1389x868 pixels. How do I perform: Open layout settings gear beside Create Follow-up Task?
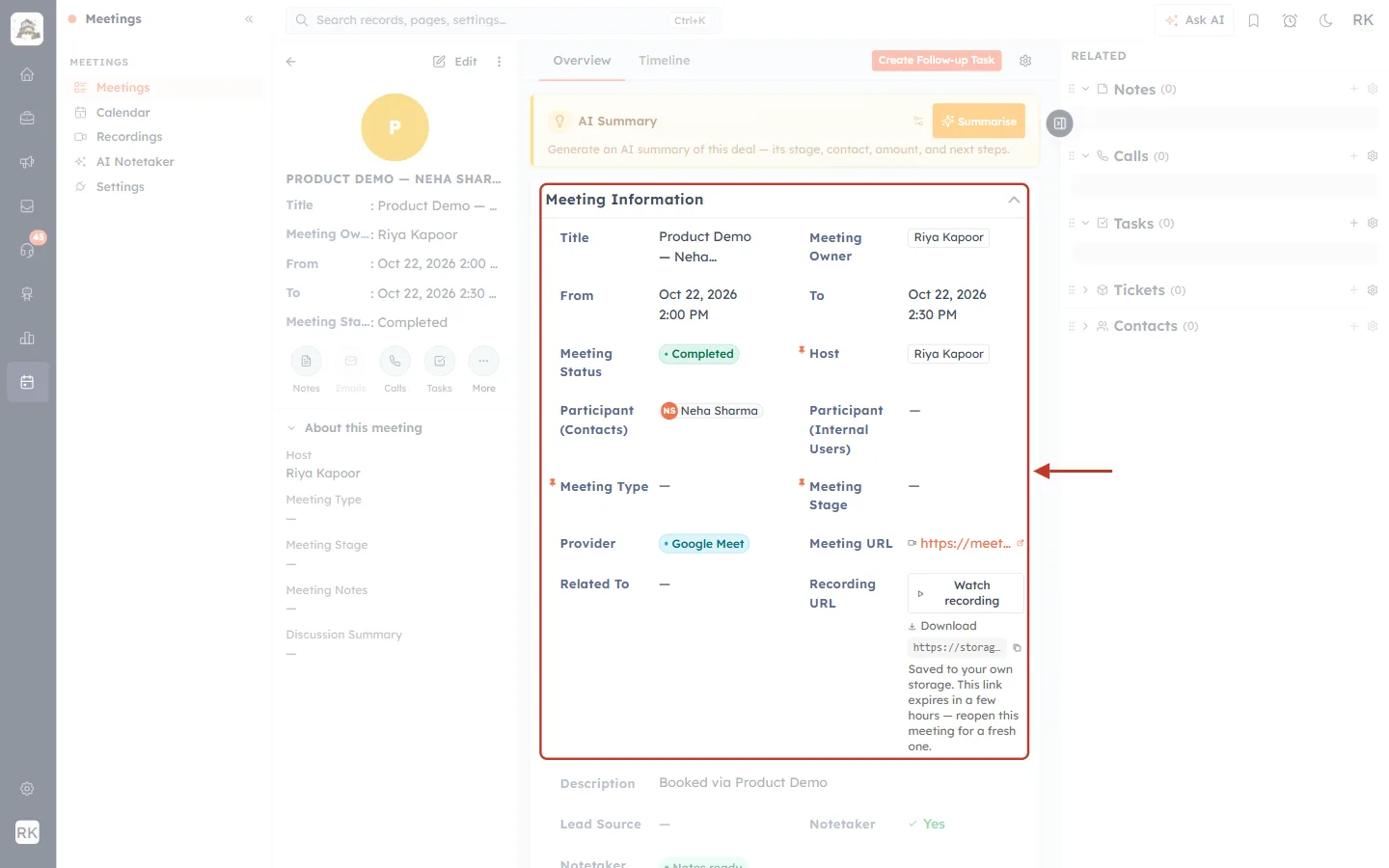click(x=1025, y=61)
